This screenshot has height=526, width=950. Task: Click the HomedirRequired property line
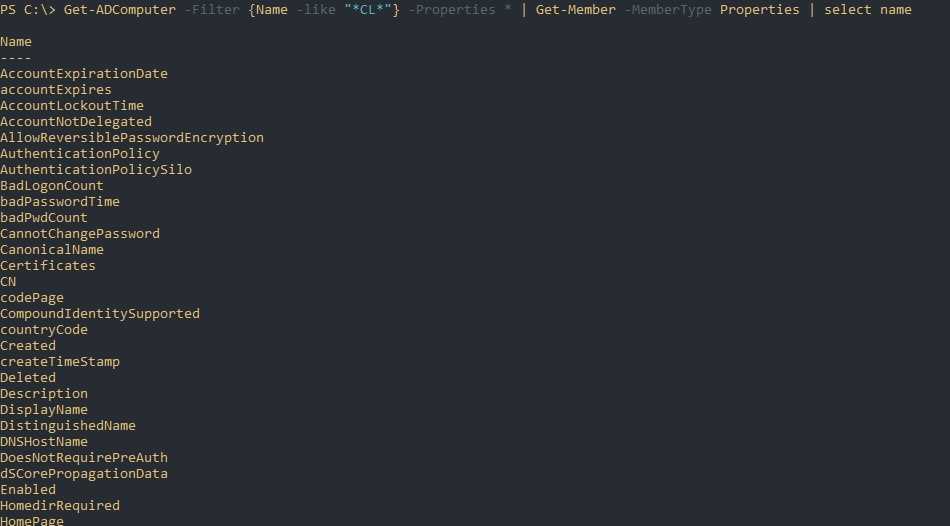pos(60,506)
